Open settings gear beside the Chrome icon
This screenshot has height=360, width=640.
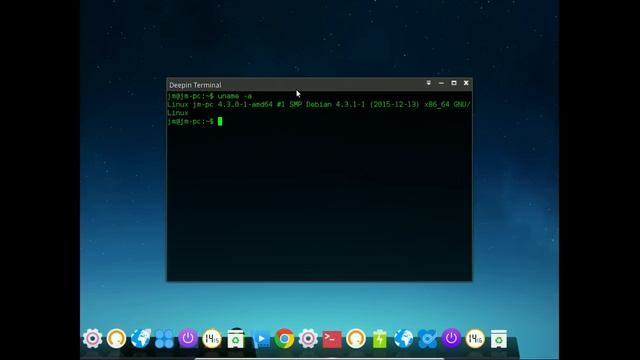click(308, 338)
